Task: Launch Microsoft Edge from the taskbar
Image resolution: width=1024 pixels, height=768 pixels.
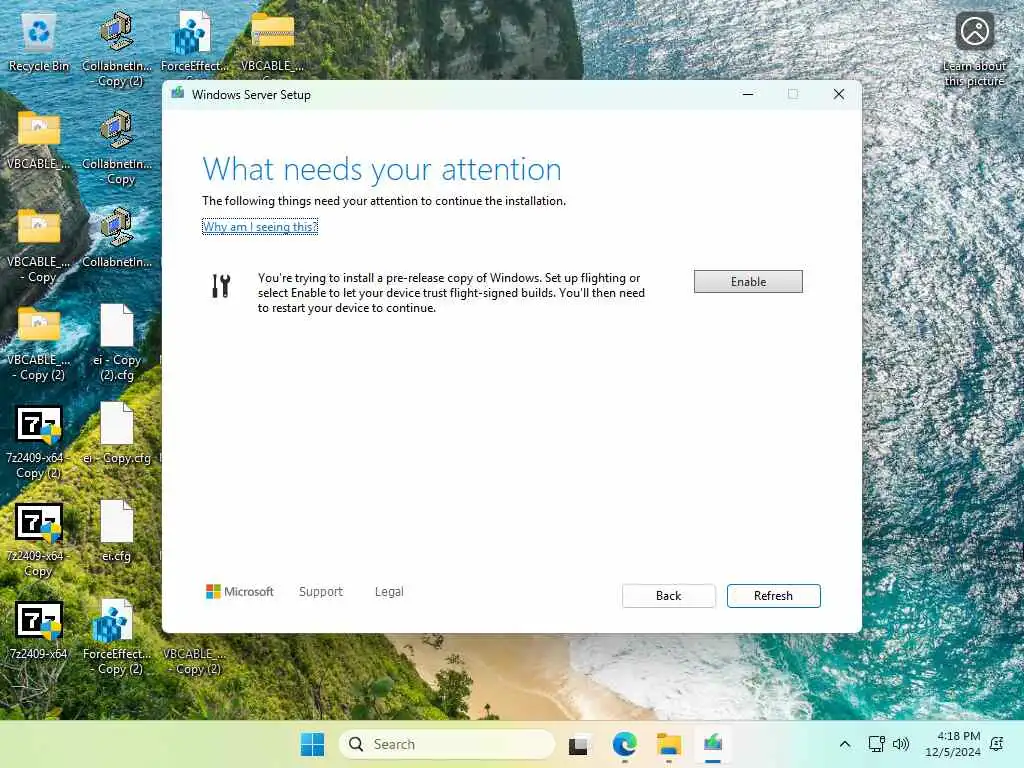Action: pos(624,744)
